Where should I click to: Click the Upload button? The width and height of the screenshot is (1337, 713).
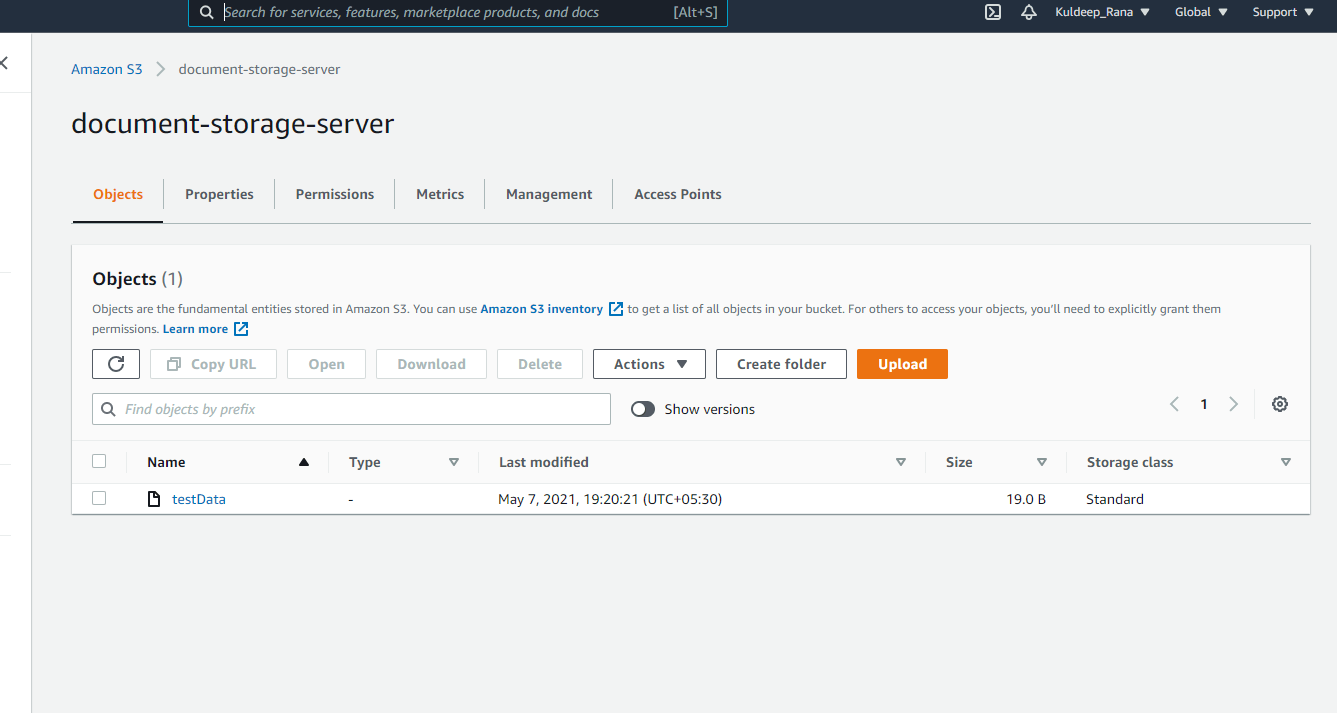point(901,363)
